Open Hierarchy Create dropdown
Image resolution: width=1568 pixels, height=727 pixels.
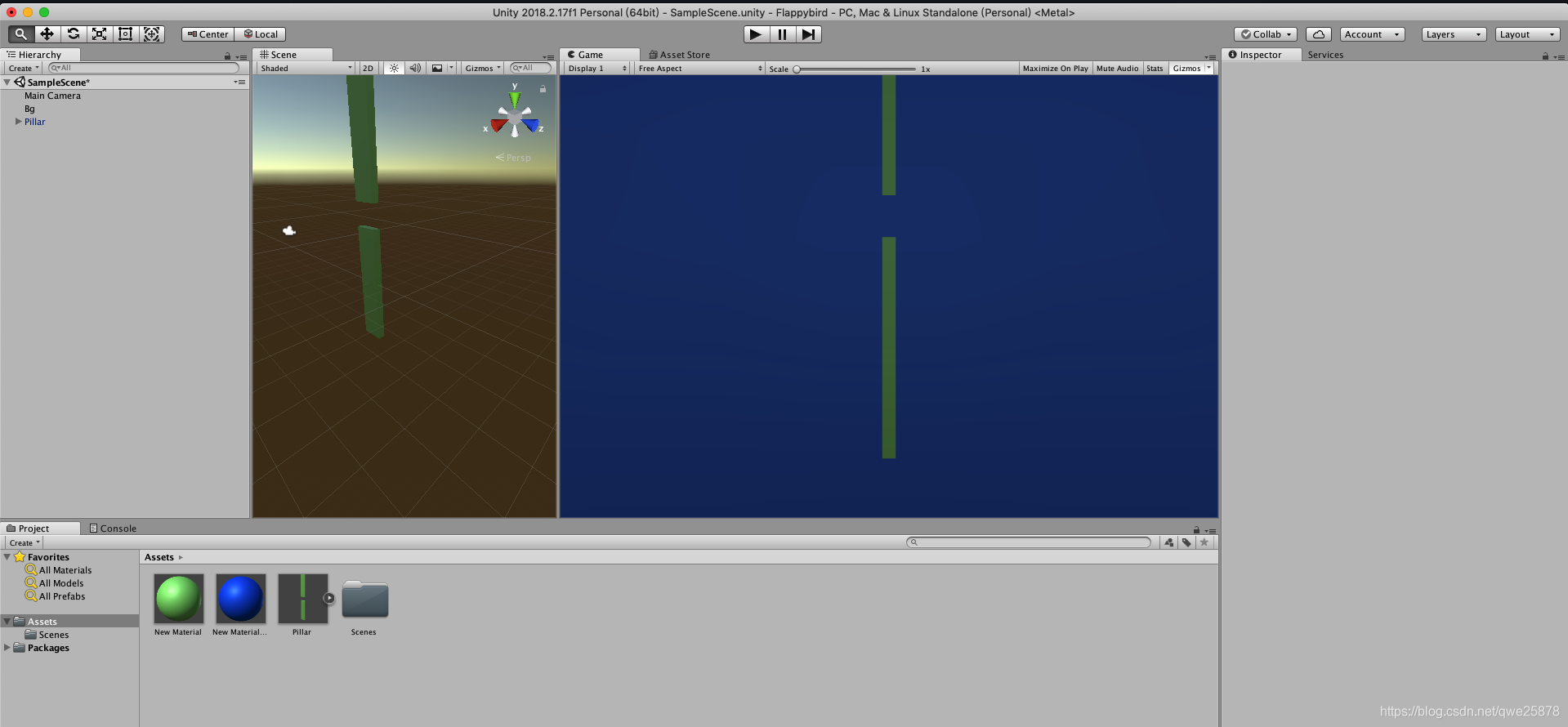(x=23, y=68)
